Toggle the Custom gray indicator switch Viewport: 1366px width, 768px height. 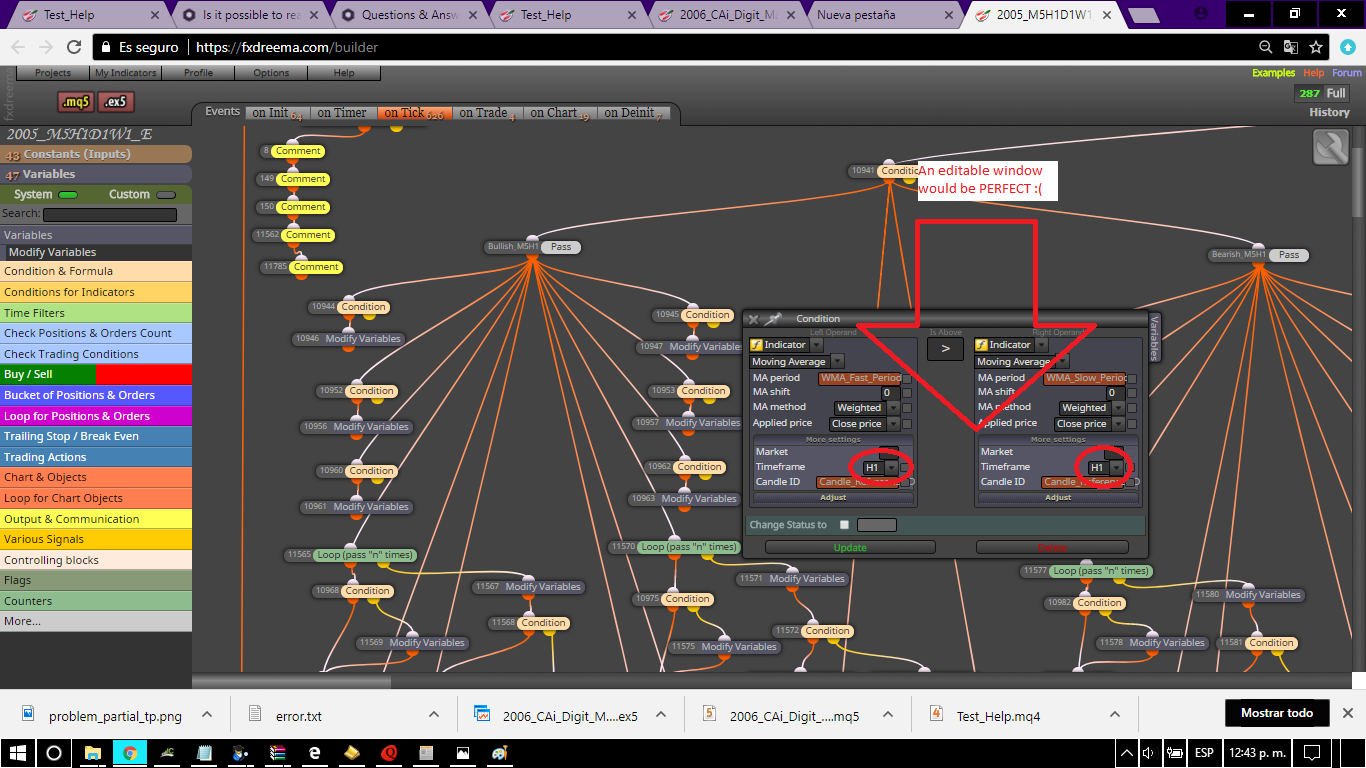(166, 195)
